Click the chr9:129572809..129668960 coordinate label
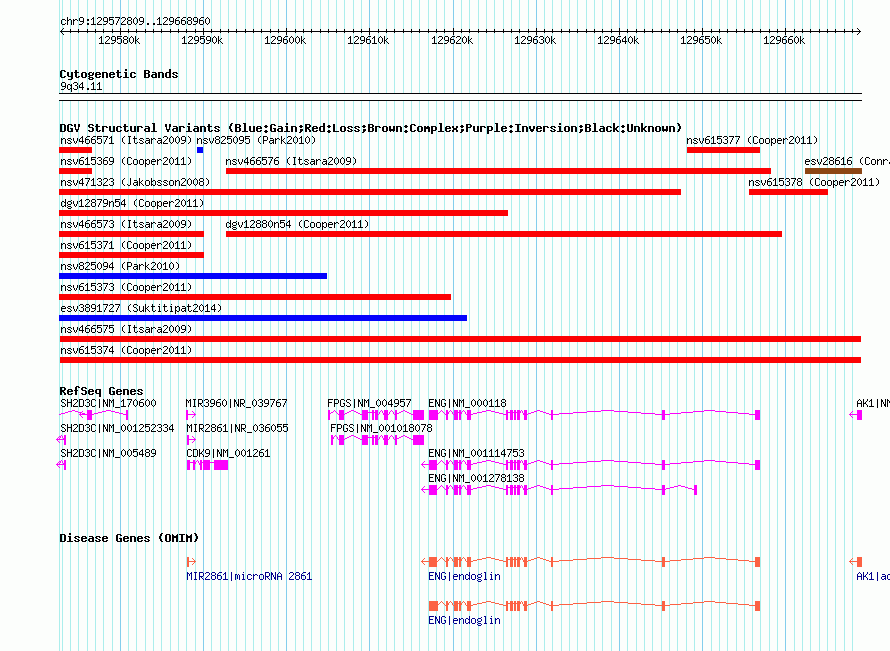Viewport: 890px width, 651px height. coord(135,21)
